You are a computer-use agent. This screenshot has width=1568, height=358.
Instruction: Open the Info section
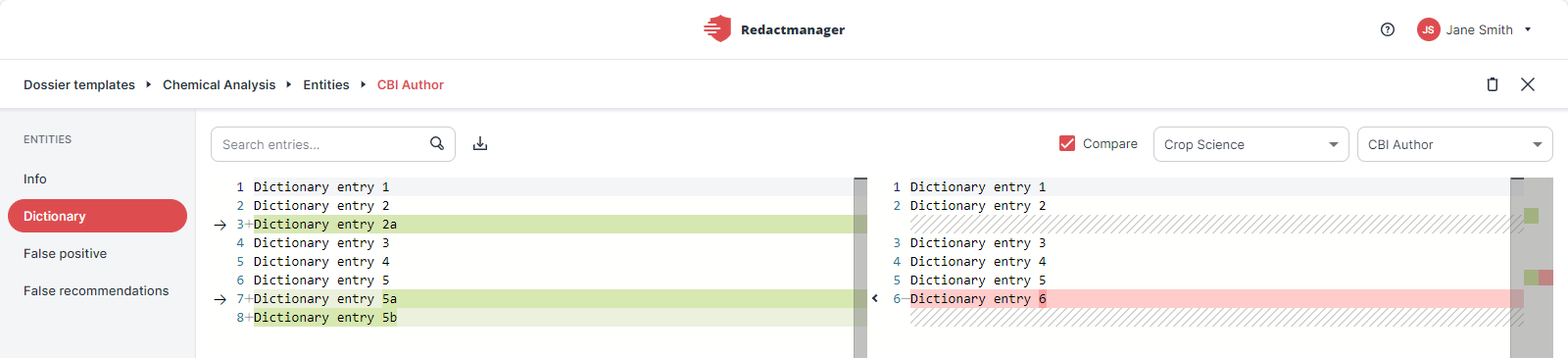click(x=35, y=179)
